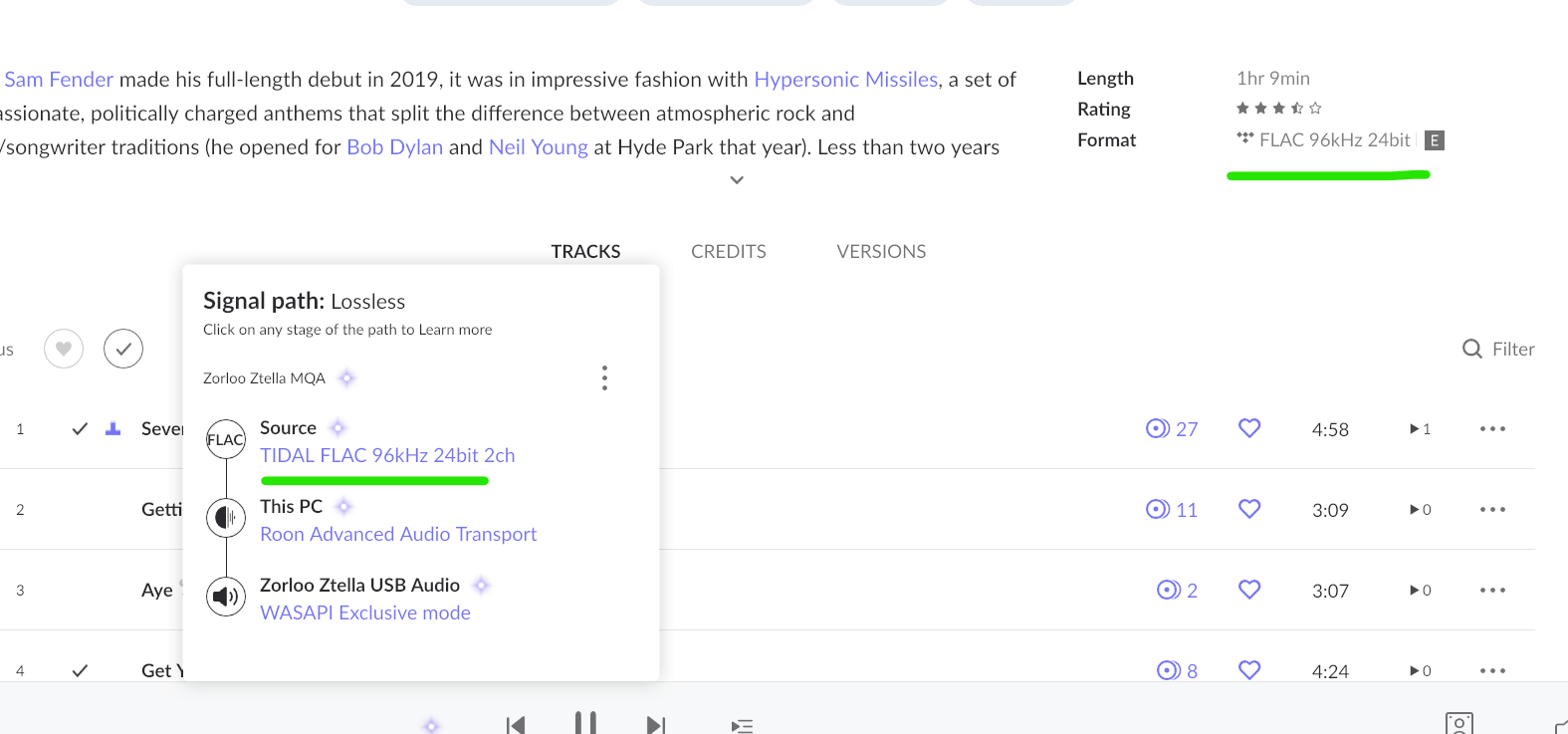Click track 3 play count indicator
The height and width of the screenshot is (734, 1568).
tap(1420, 591)
